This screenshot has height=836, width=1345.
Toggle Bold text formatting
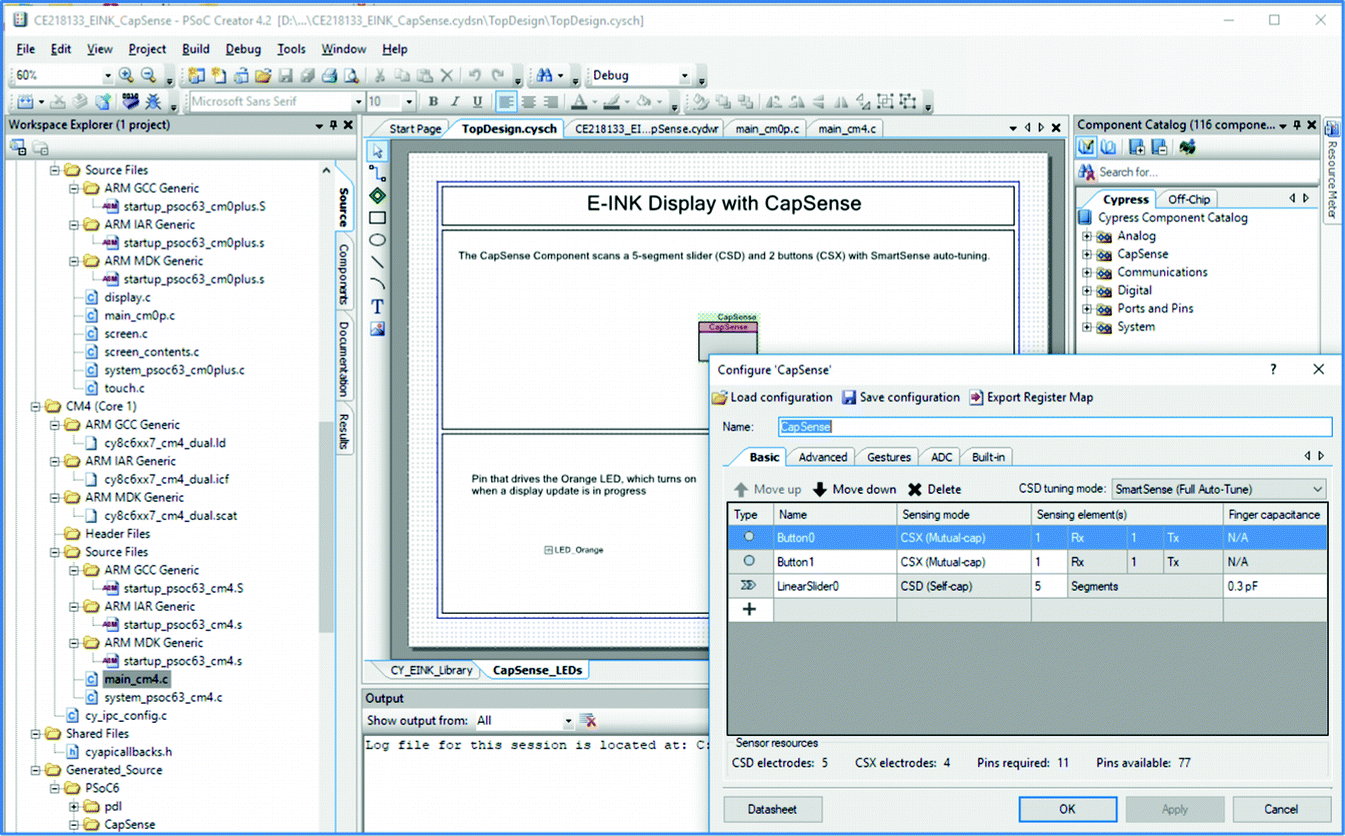[433, 102]
